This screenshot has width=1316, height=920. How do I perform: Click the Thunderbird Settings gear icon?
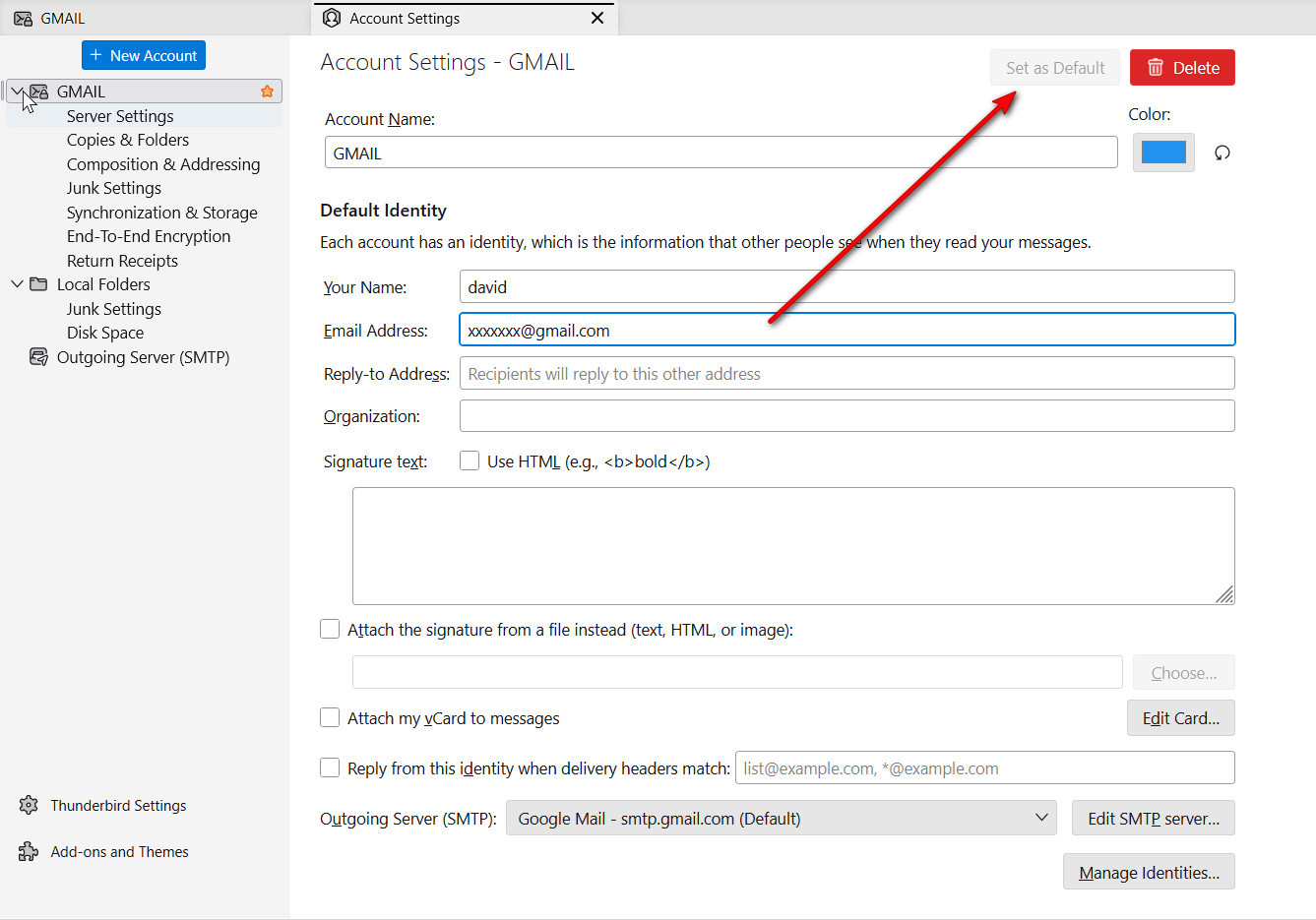29,805
